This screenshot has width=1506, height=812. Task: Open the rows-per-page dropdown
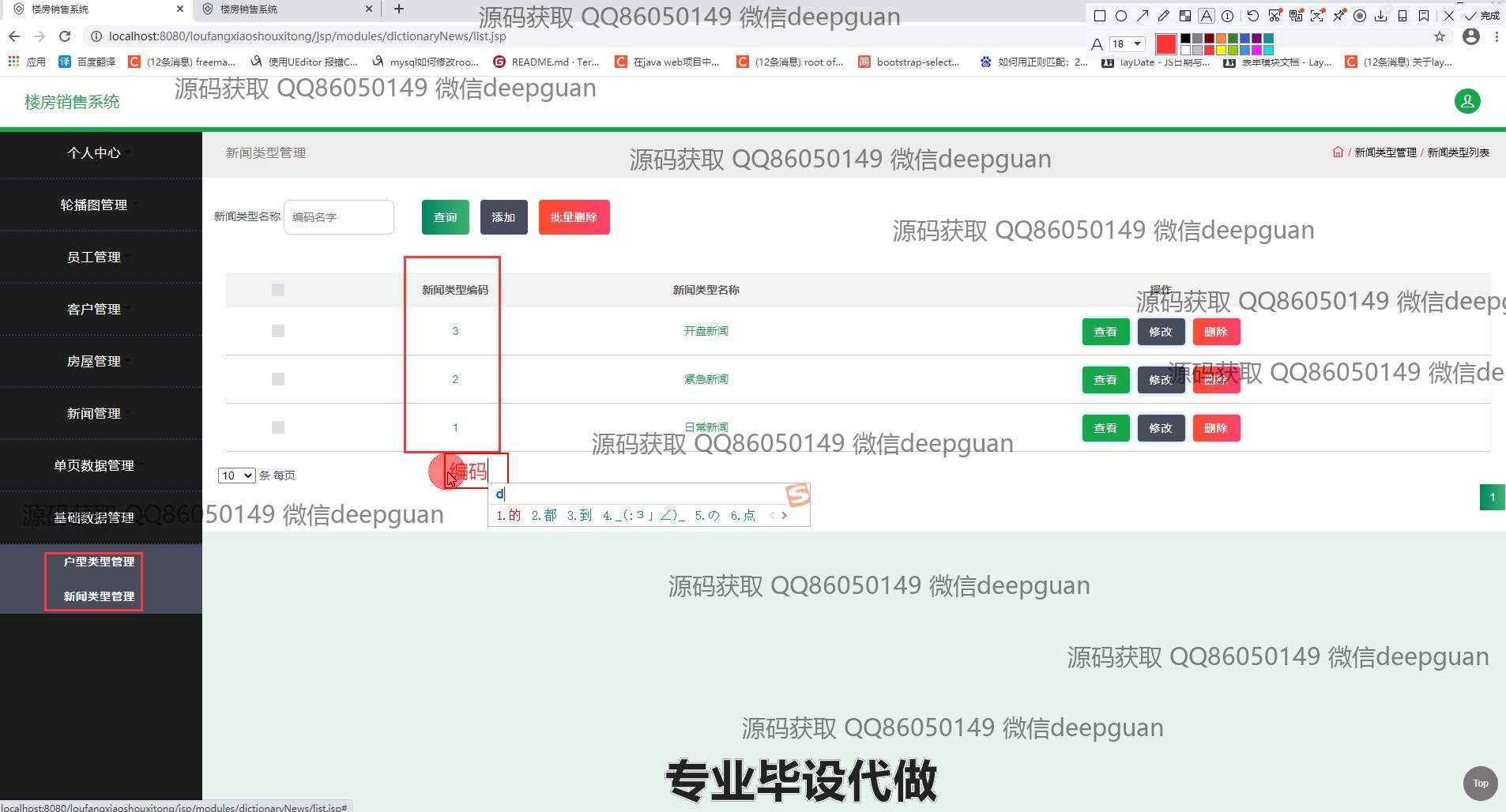[x=236, y=476]
